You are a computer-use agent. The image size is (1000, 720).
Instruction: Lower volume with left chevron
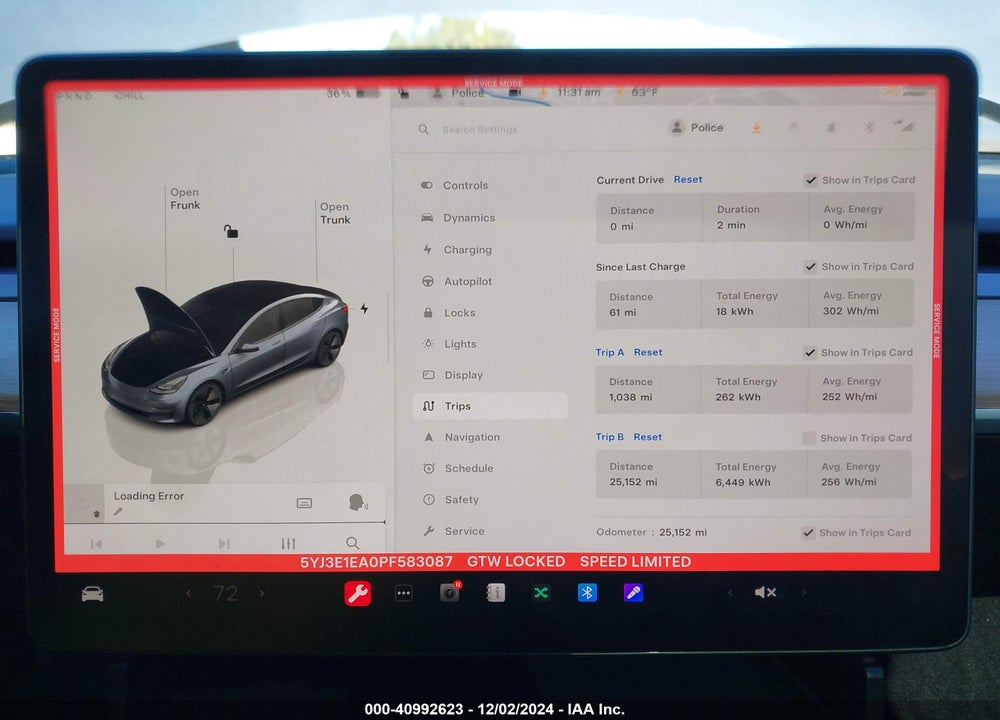pyautogui.click(x=730, y=592)
